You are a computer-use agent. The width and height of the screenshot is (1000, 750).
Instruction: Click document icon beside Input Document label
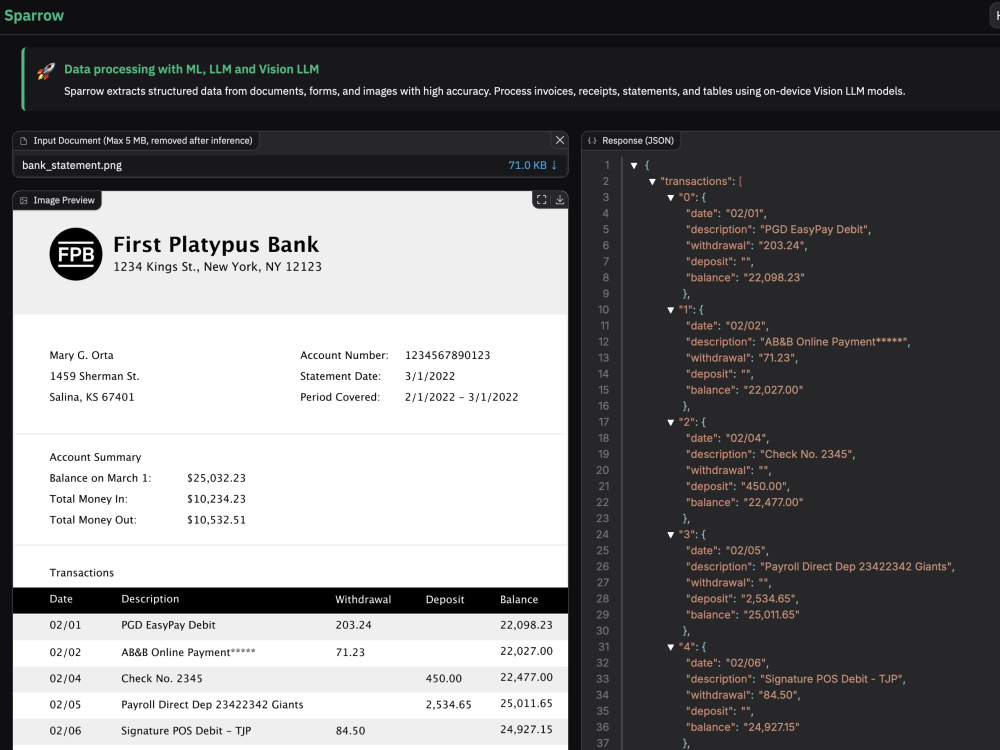tap(24, 141)
